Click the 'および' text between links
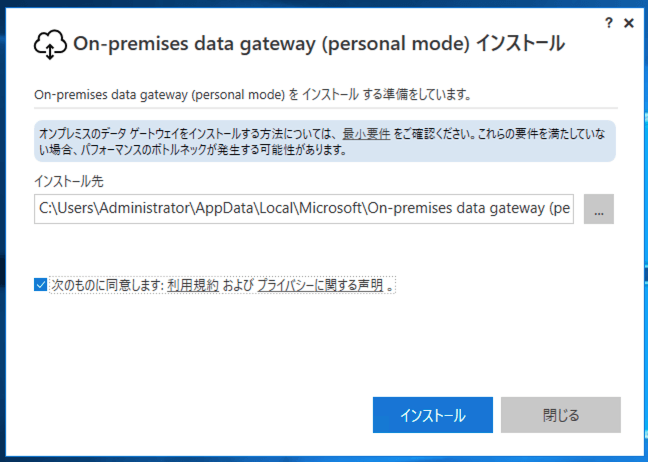Screen dimensions: 648x462 pyautogui.click(x=238, y=285)
